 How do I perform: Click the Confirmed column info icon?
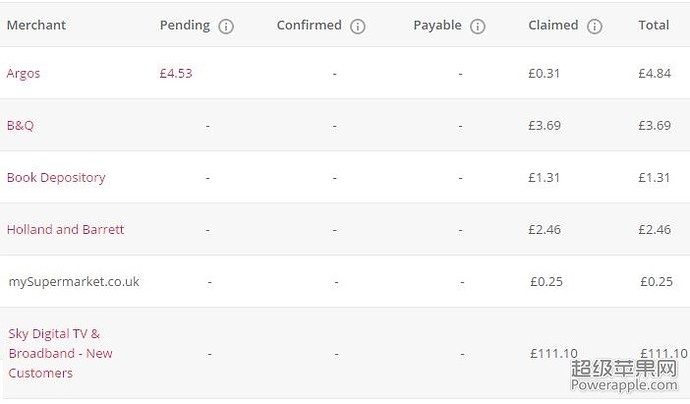pyautogui.click(x=357, y=26)
